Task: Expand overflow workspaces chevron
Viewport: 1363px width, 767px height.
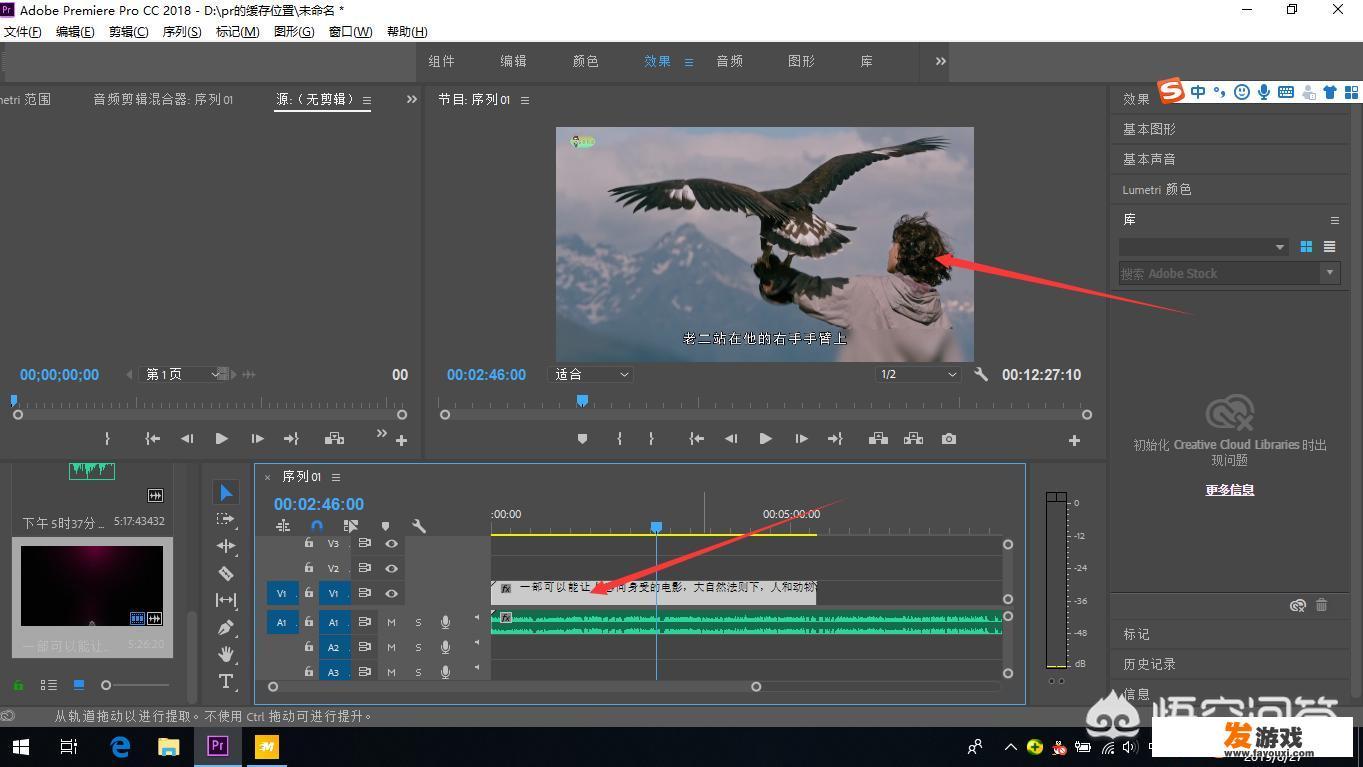Action: [x=940, y=61]
